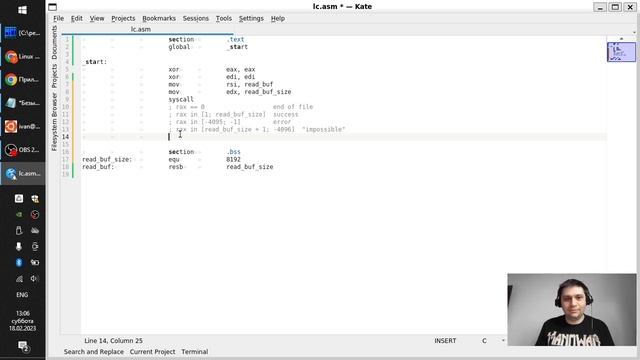The image size is (640, 360).
Task: Open the Current Project panel
Action: point(152,351)
